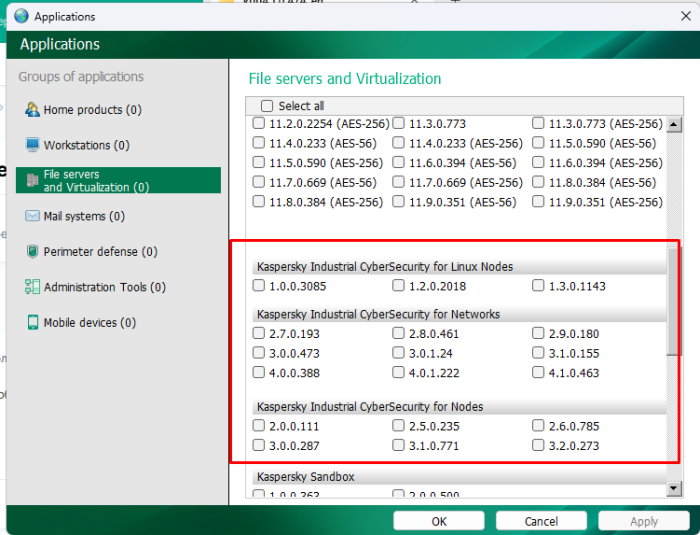Select Linux Nodes version 1.0.0.3085
This screenshot has width=700, height=535.
click(x=258, y=286)
